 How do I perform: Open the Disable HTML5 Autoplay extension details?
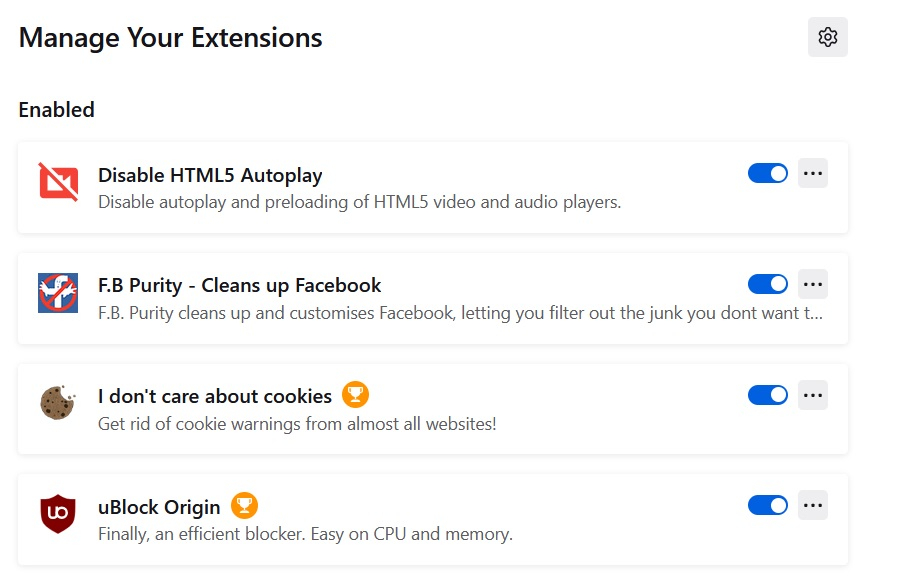210,175
